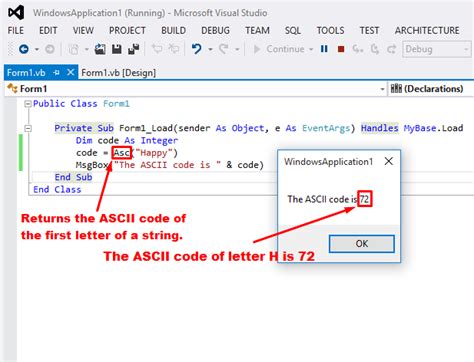Close the WindowsApplication1 message box
Screen dimensions: 474x362
coord(389,161)
